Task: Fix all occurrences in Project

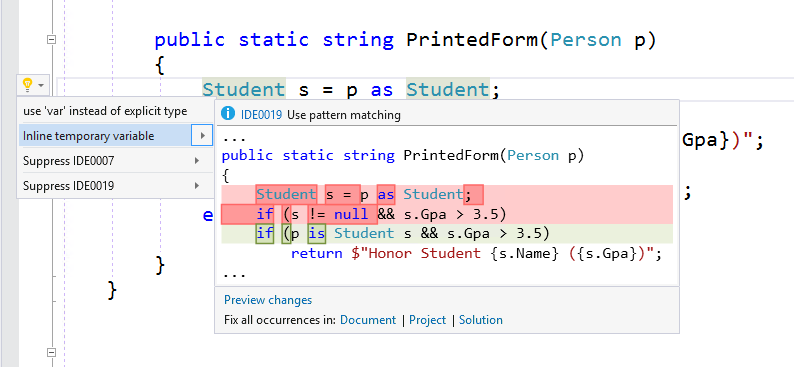Action: click(427, 320)
